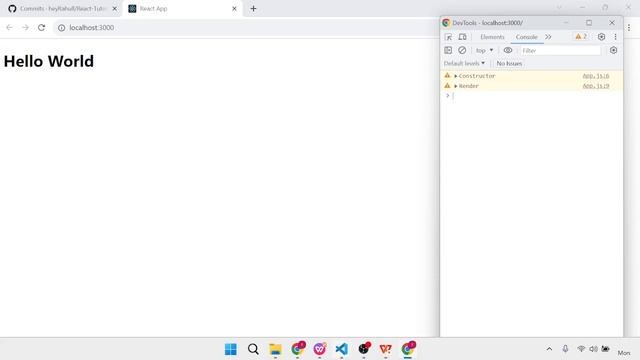Open a new browser tab
The width and height of the screenshot is (640, 360).
click(x=253, y=9)
